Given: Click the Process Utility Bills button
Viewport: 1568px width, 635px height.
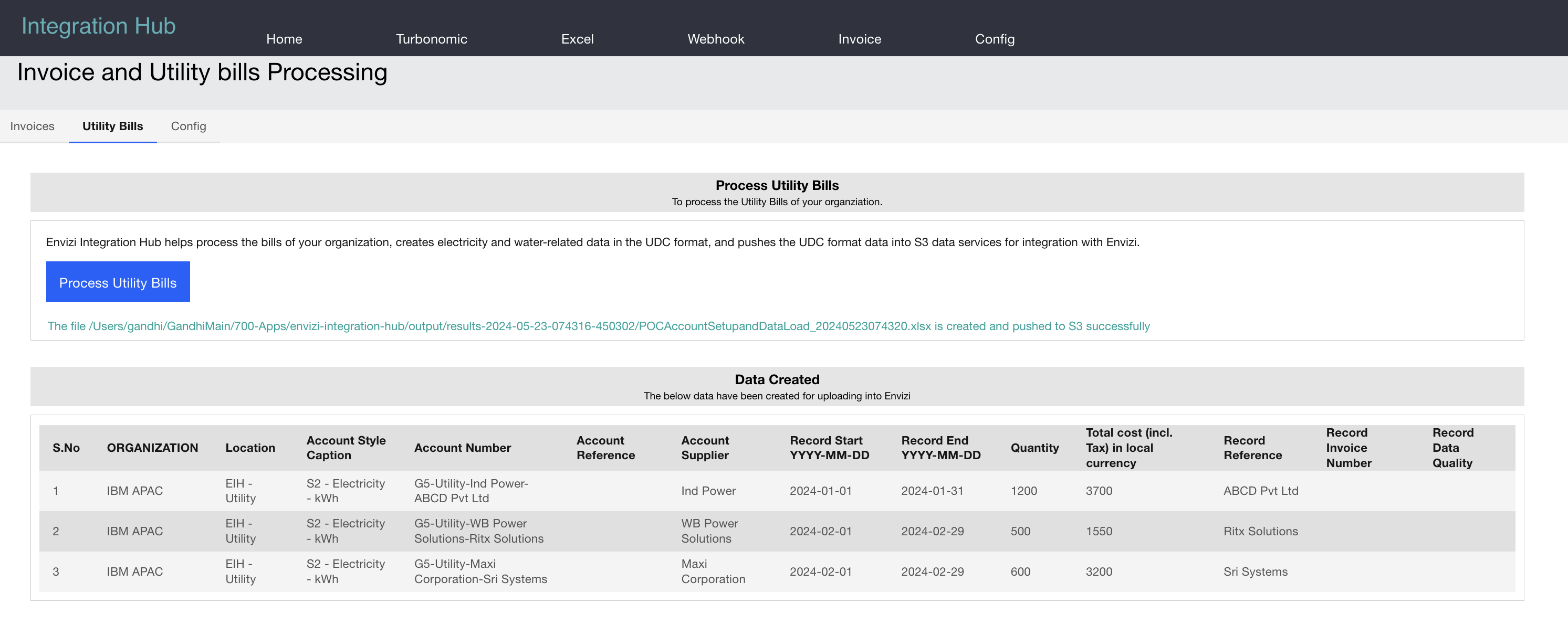Looking at the screenshot, I should pos(118,282).
